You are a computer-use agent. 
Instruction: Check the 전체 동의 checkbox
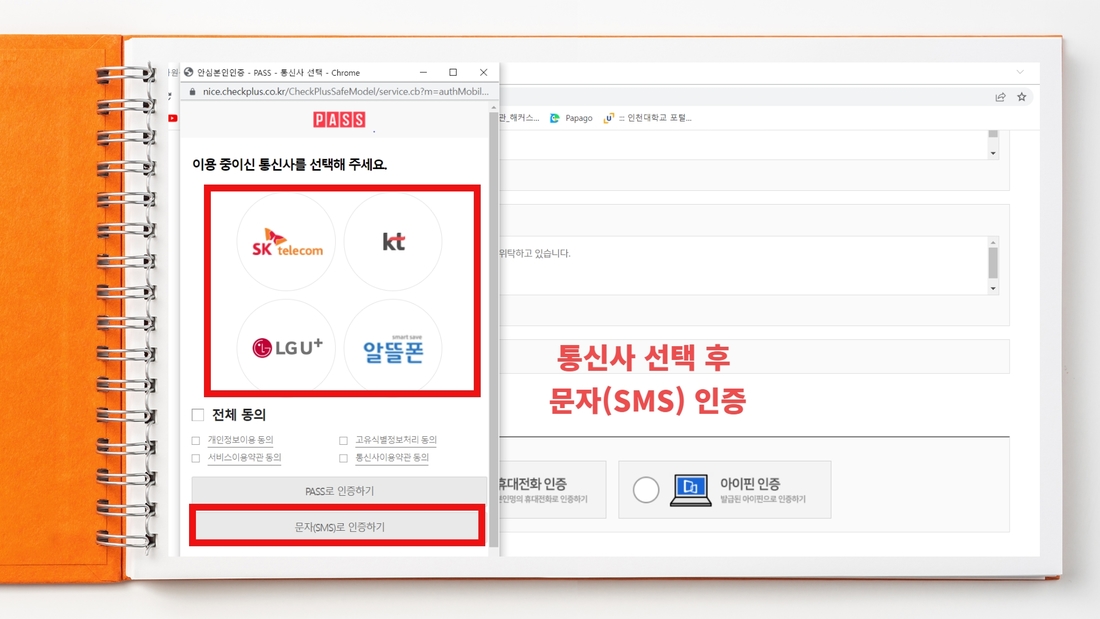(198, 415)
